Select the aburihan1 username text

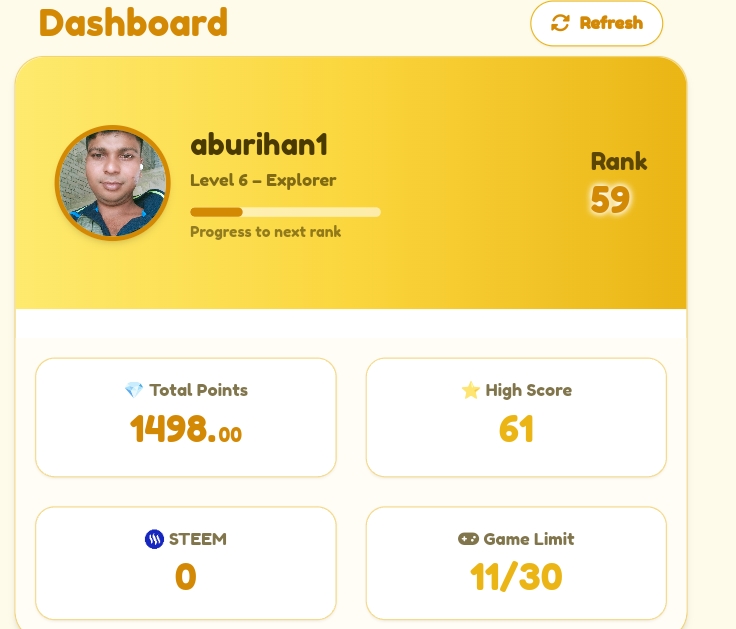pyautogui.click(x=259, y=145)
